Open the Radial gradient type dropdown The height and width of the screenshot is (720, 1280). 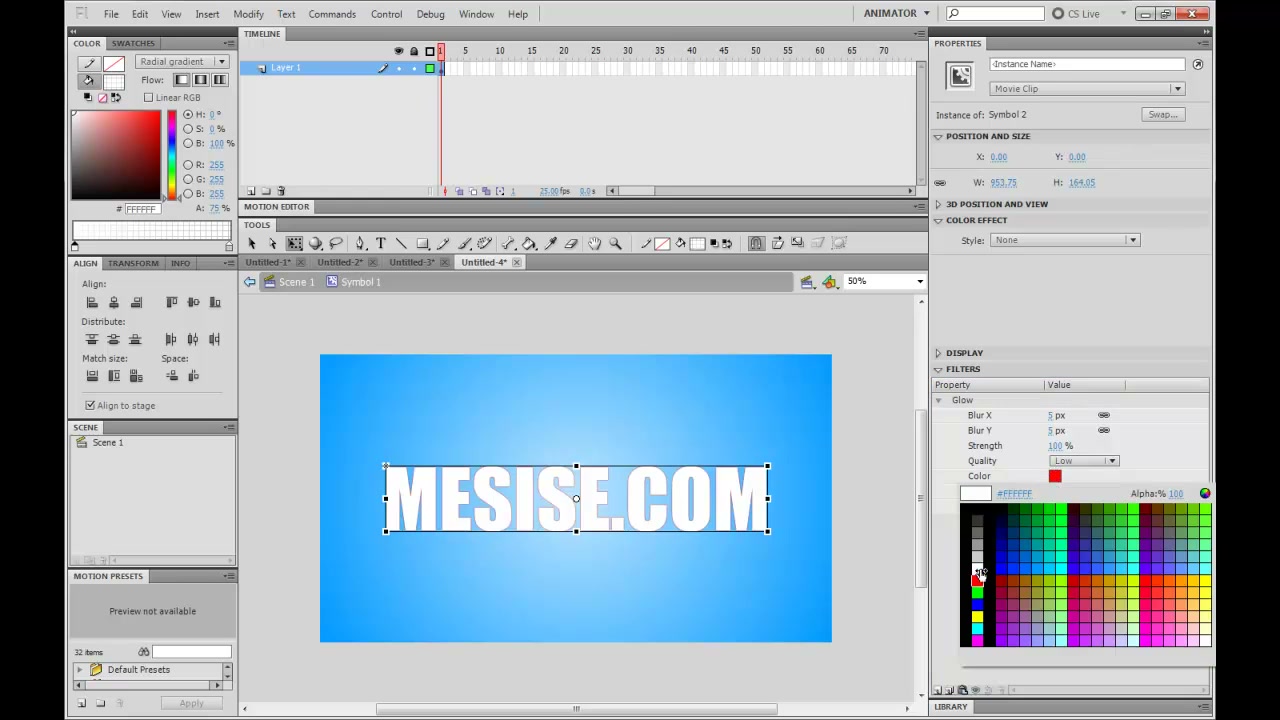point(181,61)
